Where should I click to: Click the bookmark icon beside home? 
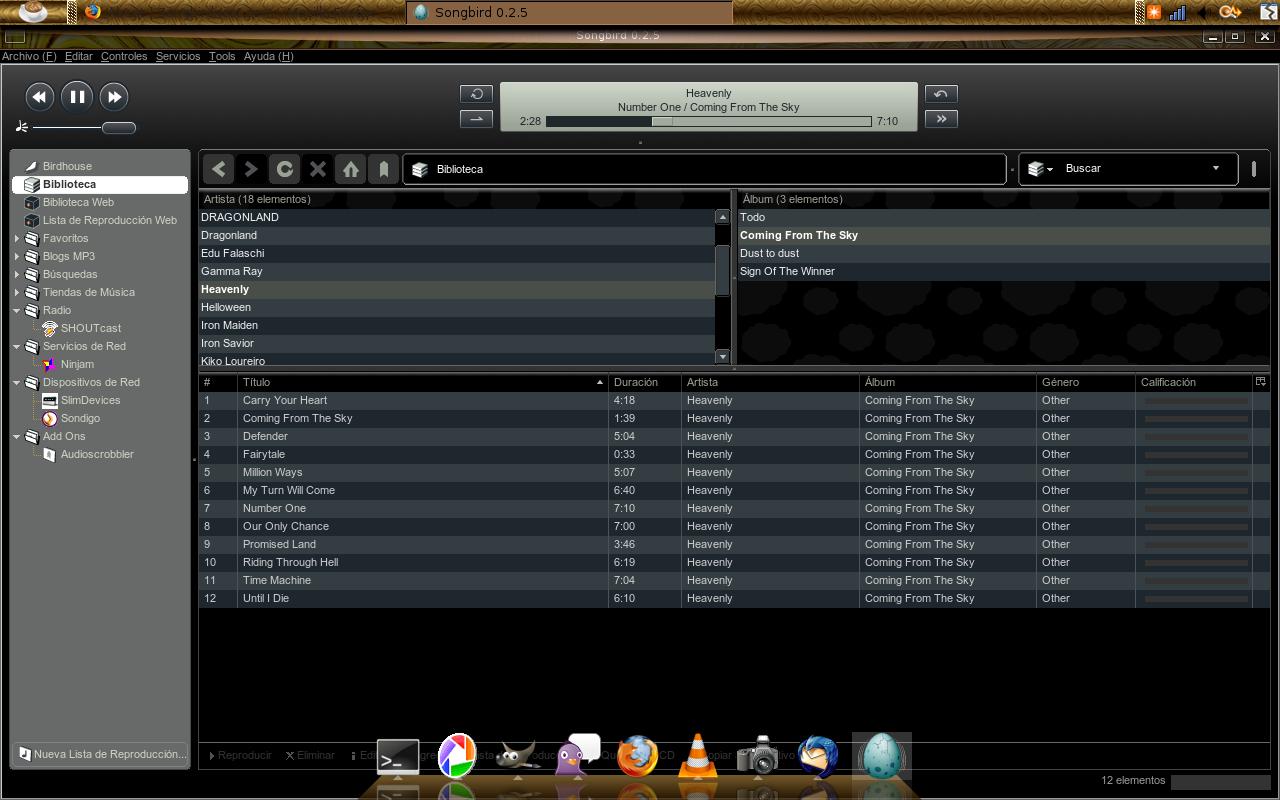tap(383, 169)
